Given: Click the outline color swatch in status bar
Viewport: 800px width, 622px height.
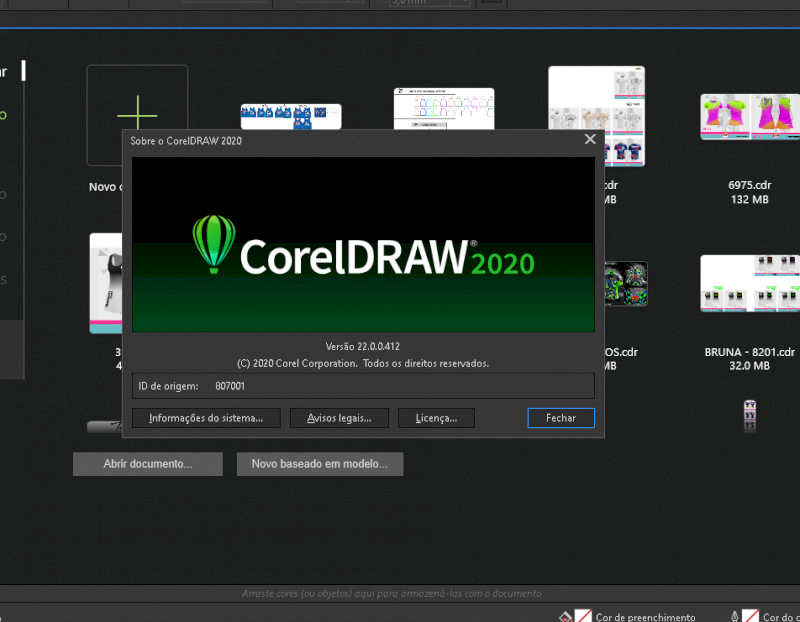Looking at the screenshot, I should point(752,616).
